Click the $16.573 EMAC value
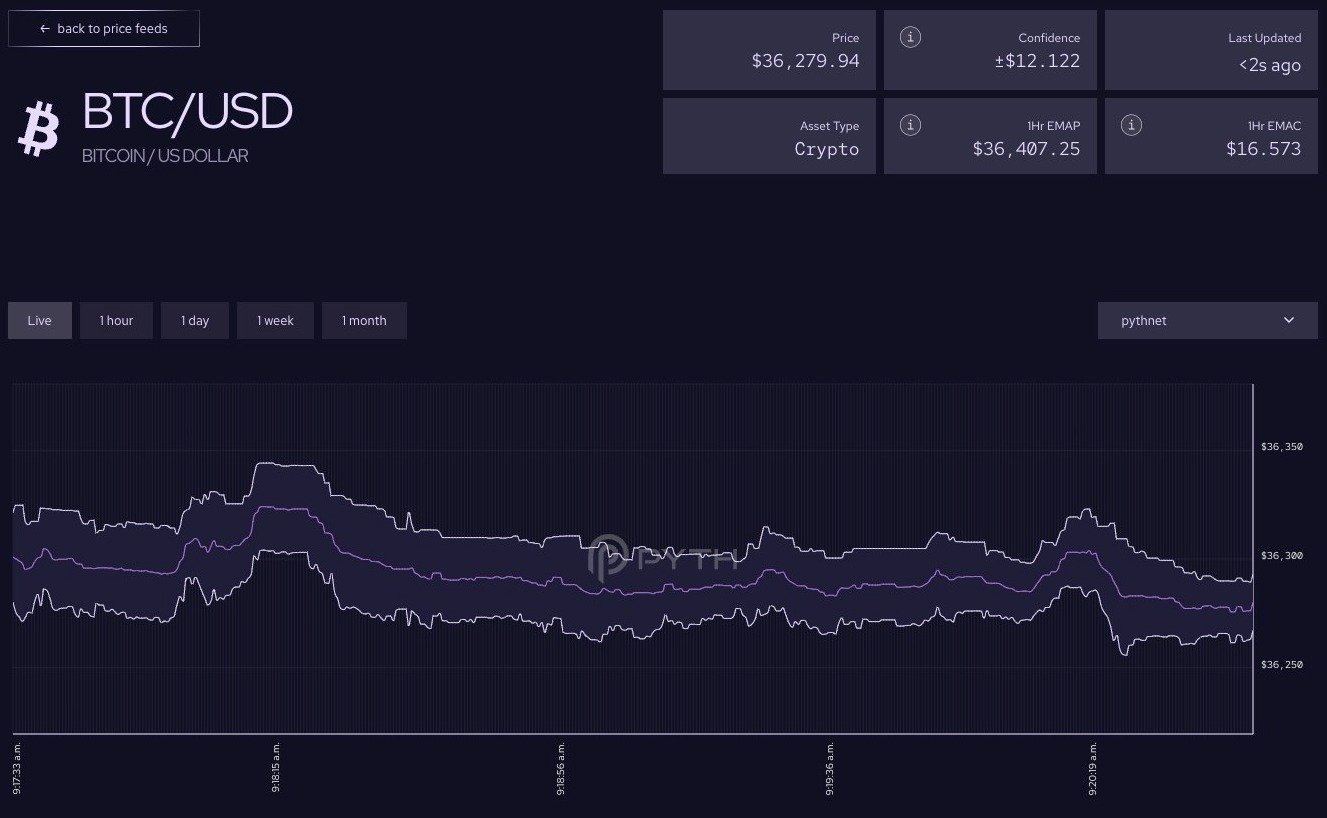This screenshot has height=818, width=1327. [1264, 149]
